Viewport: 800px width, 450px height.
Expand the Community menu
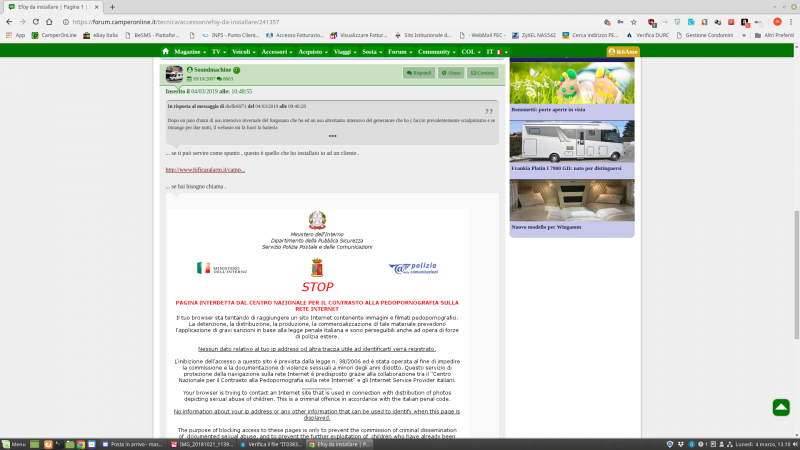(x=436, y=52)
